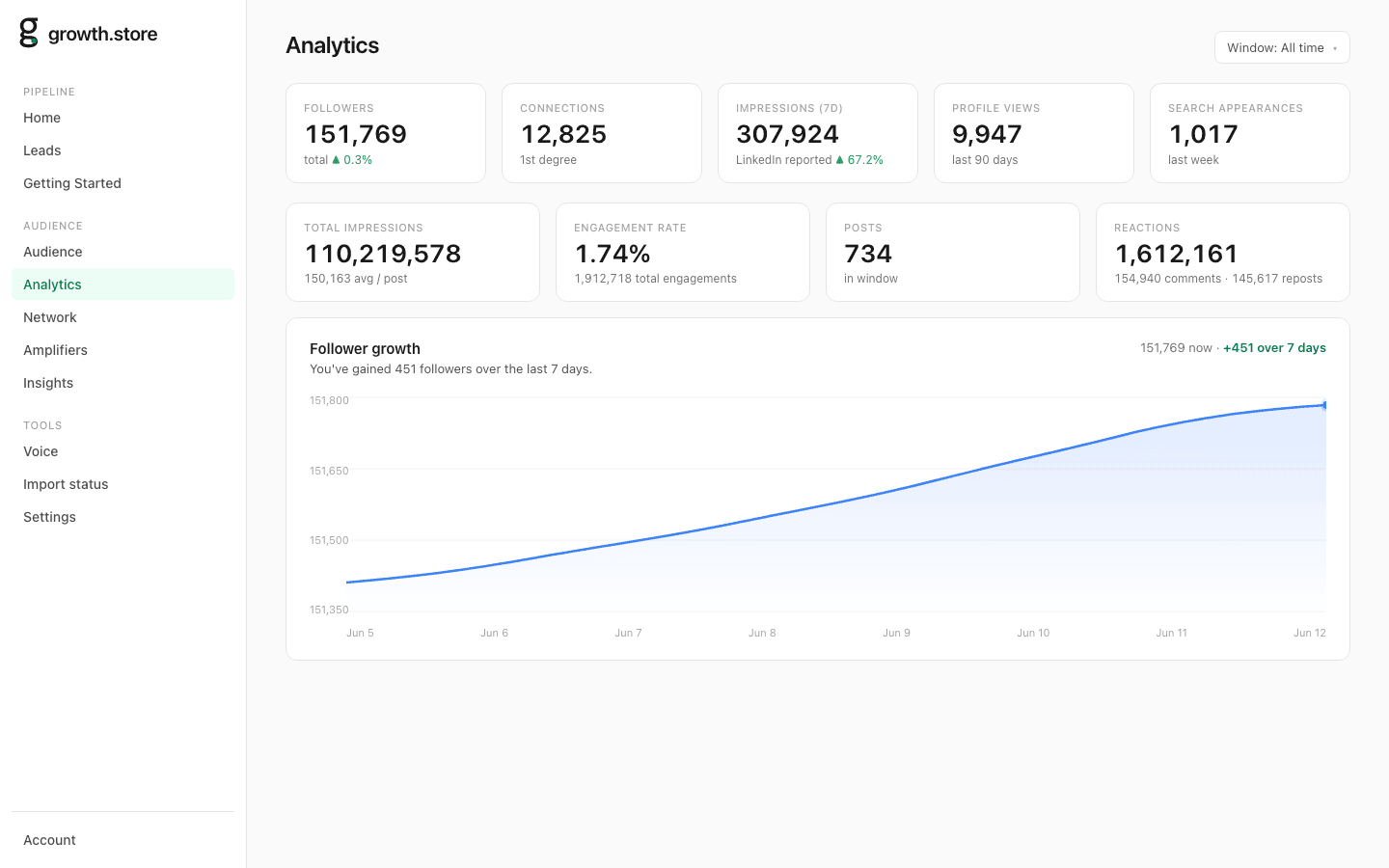Click the 151,800 y-axis label
The height and width of the screenshot is (868, 1389).
click(x=329, y=400)
